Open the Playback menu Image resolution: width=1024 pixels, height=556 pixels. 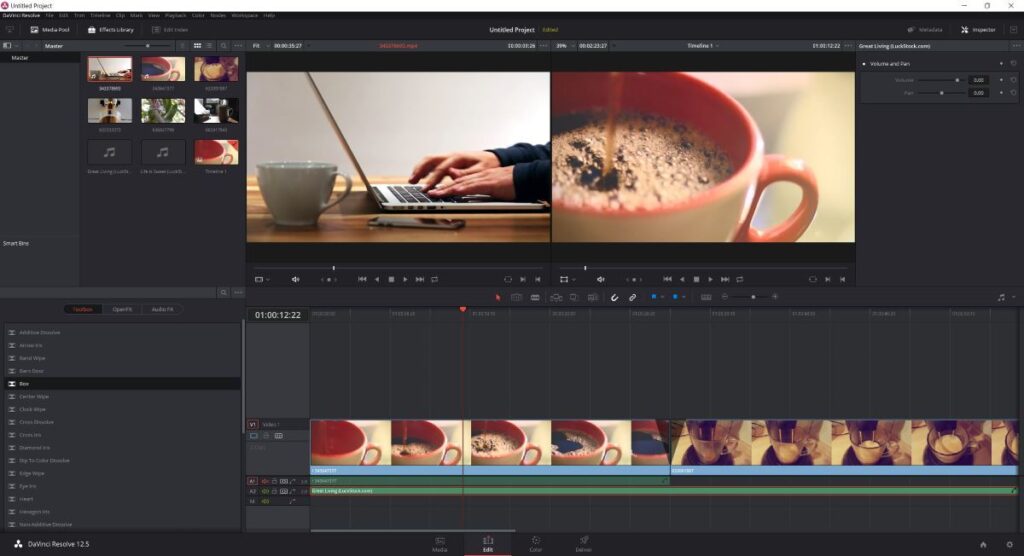pyautogui.click(x=174, y=16)
